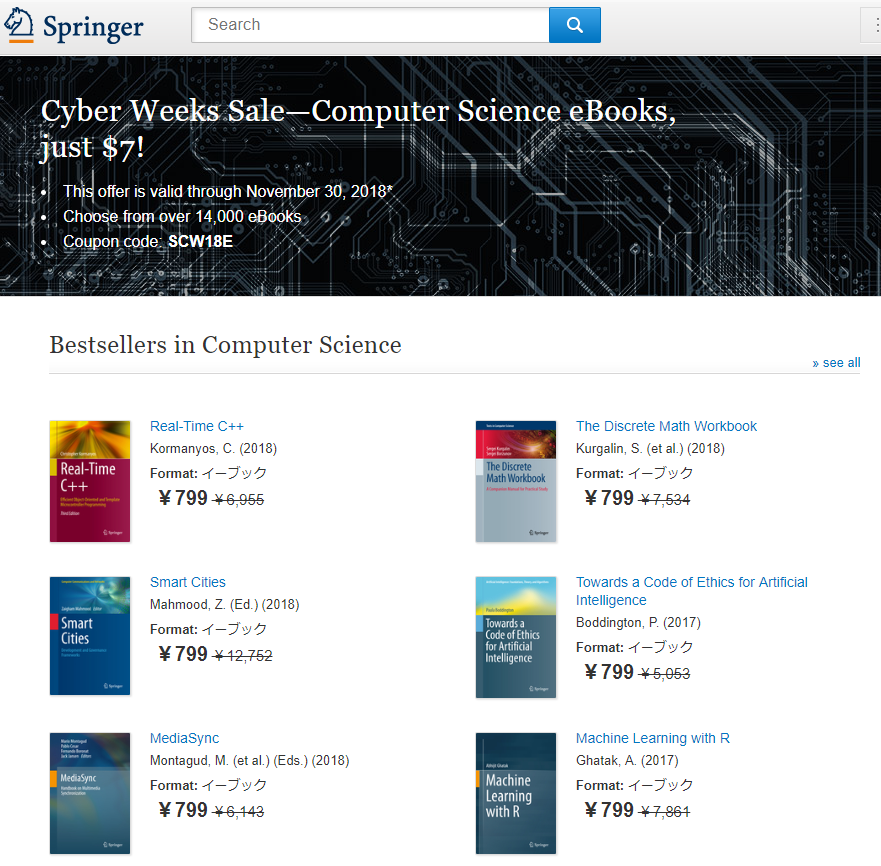This screenshot has width=881, height=866.
Task: Open the MediaSync title link
Action: (184, 738)
